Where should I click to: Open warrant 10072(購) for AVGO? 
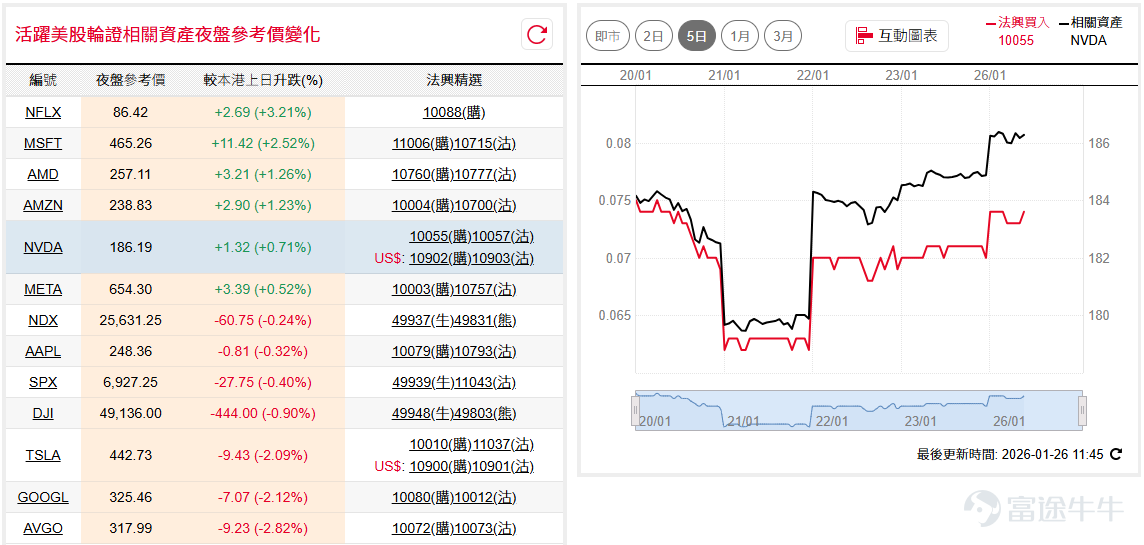[x=422, y=528]
